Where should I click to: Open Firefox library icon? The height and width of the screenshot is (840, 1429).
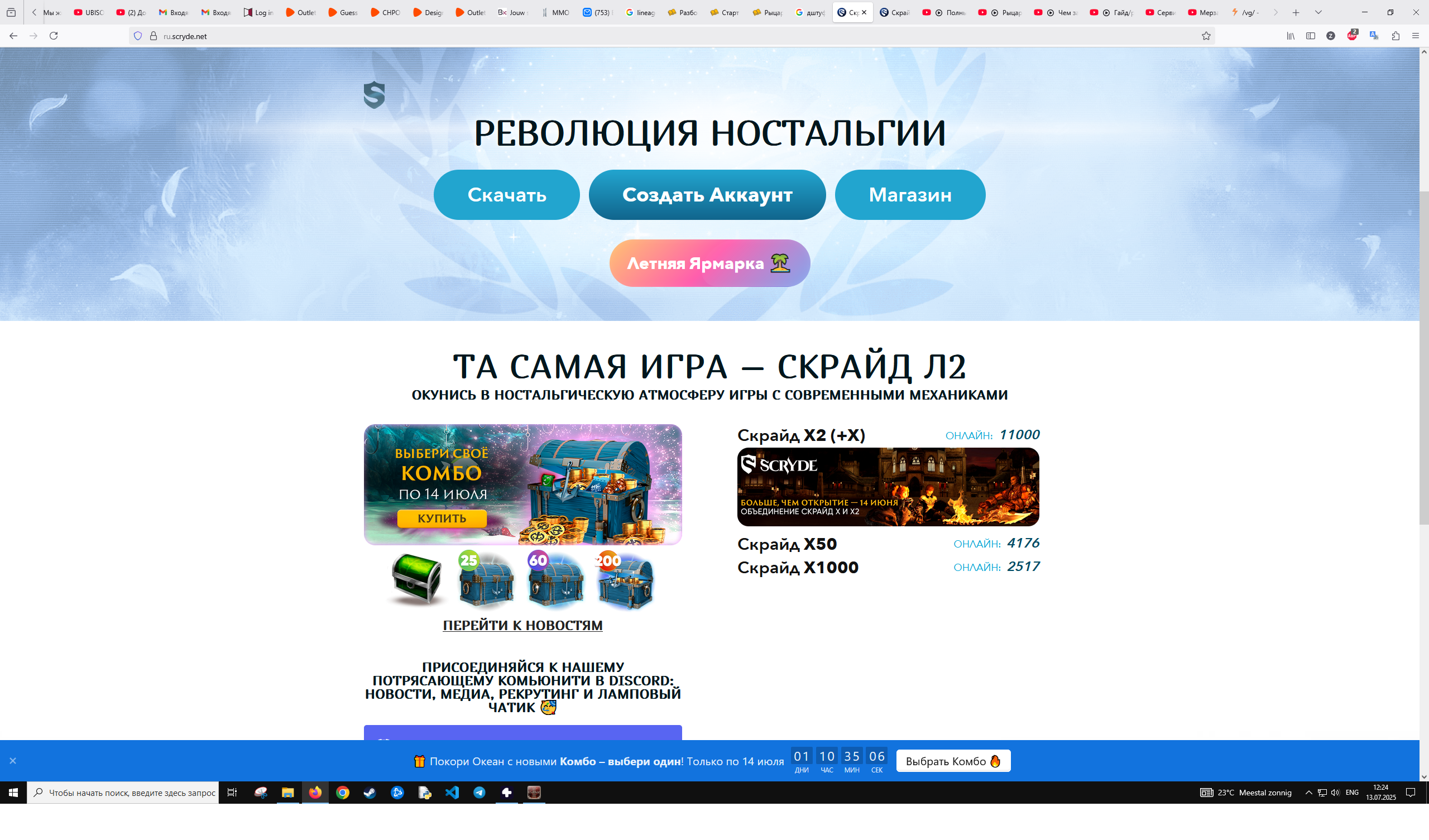[1290, 36]
